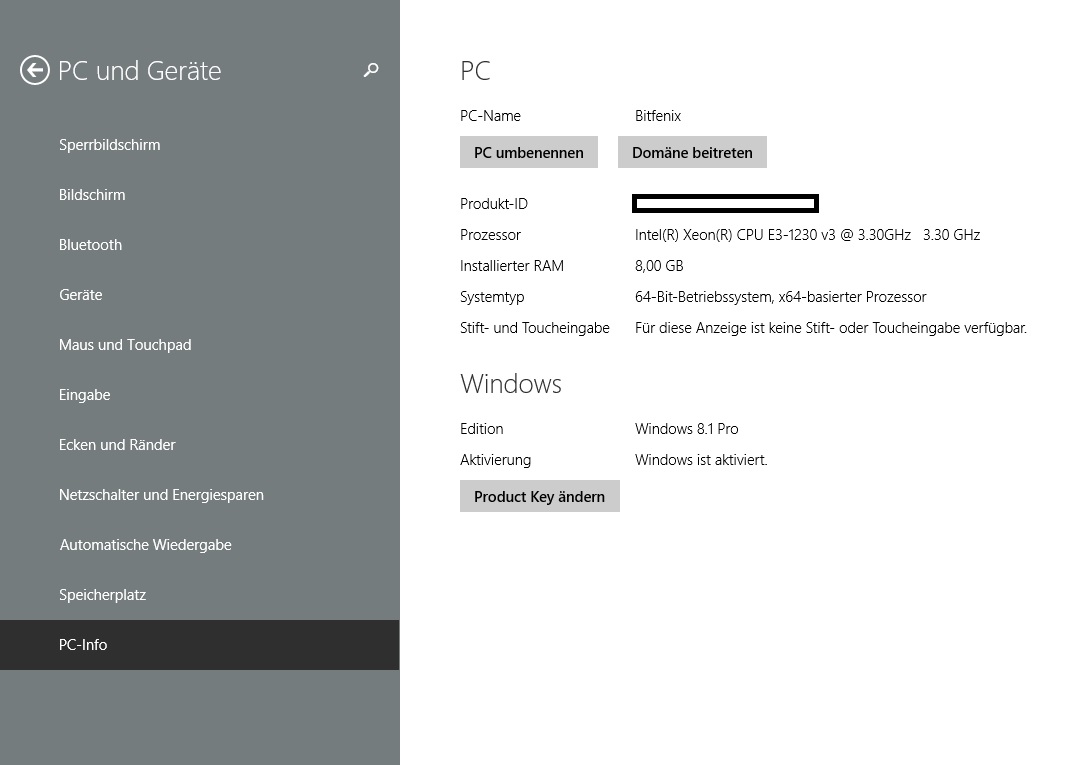Click the 64-Bit-Betriebssystem system type text
This screenshot has width=1080, height=765.
point(780,297)
